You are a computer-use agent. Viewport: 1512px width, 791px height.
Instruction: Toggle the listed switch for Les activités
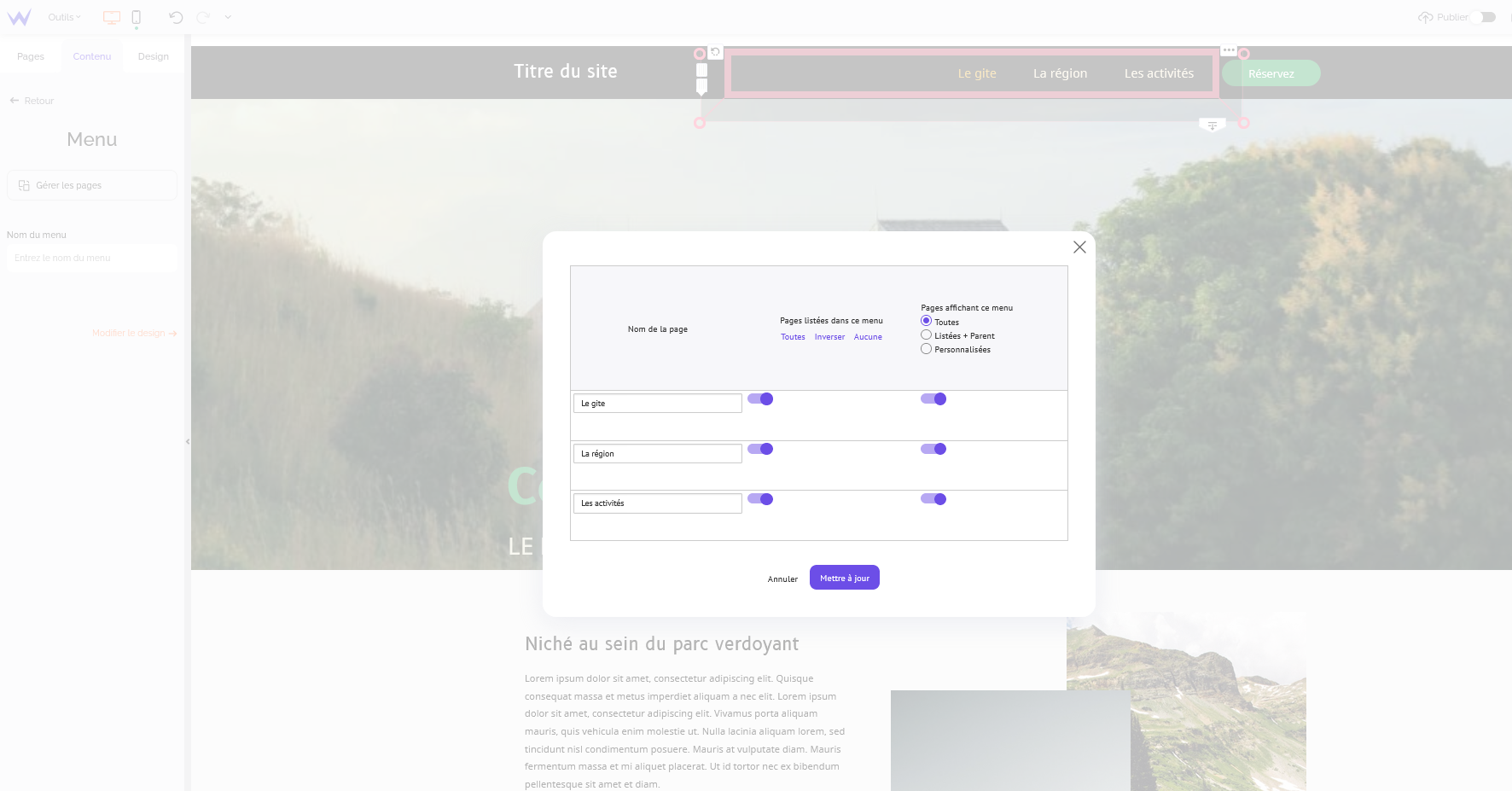coord(760,499)
